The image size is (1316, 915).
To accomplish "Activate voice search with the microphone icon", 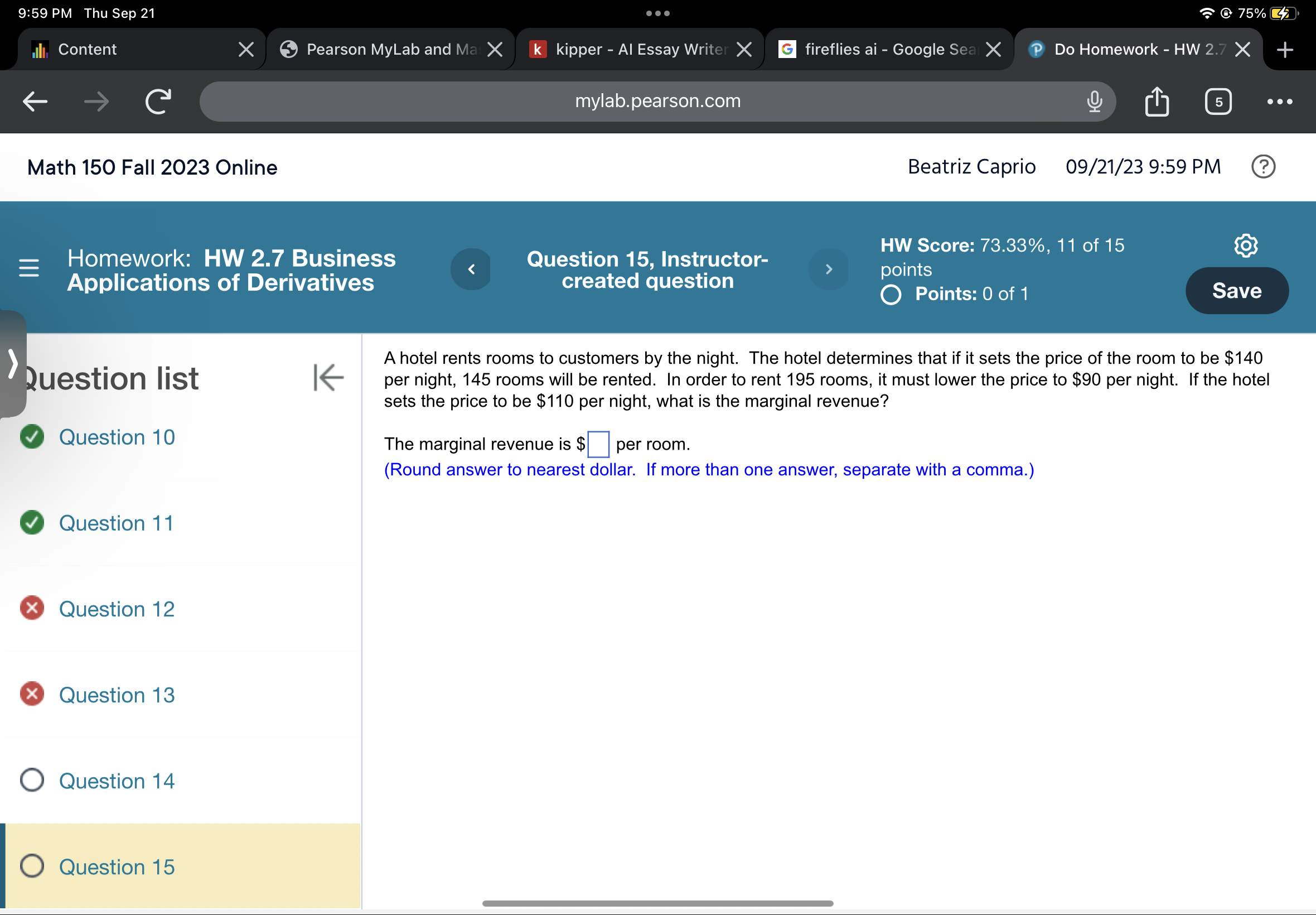I will pyautogui.click(x=1093, y=102).
